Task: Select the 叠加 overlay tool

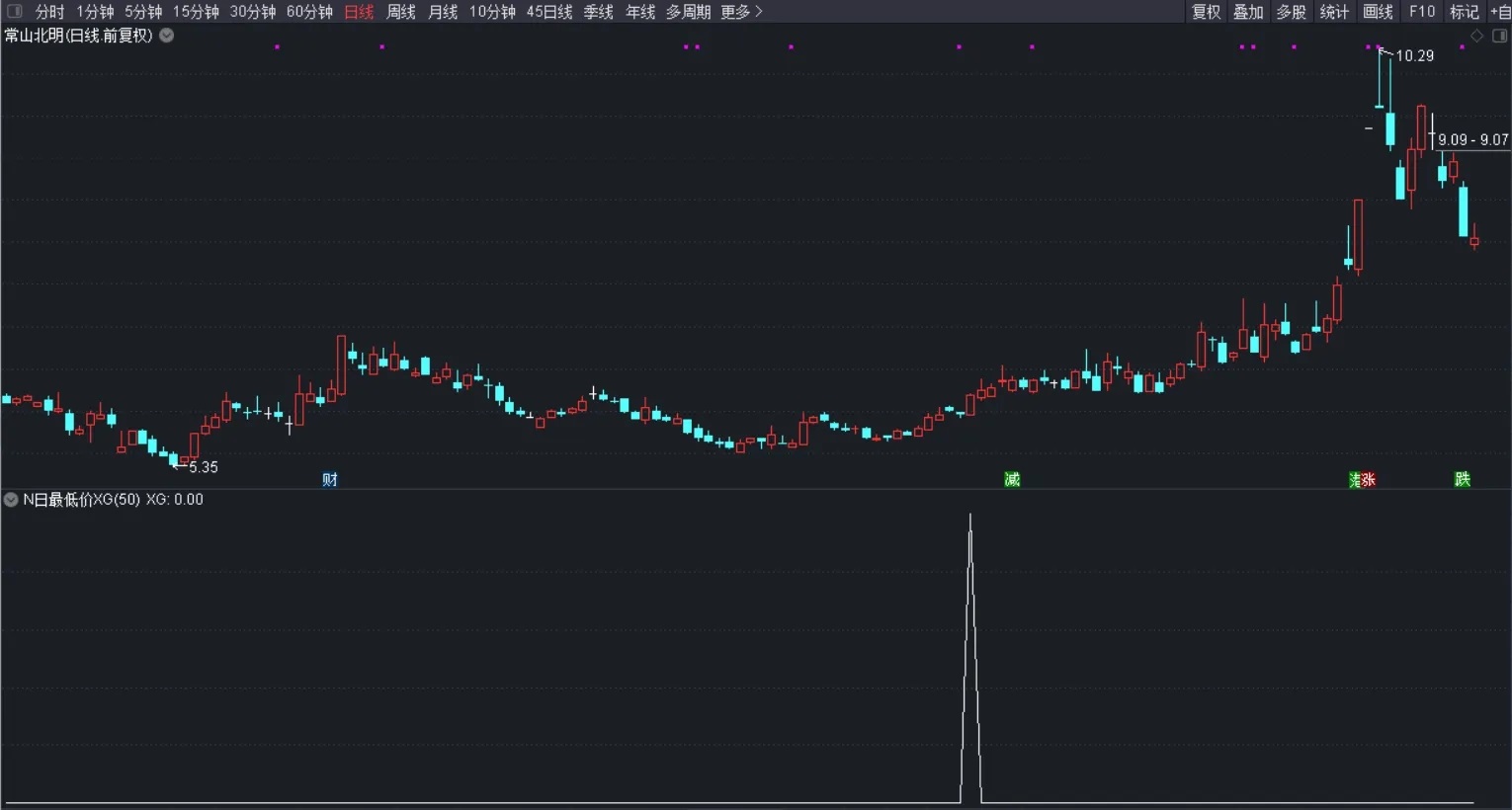Action: click(x=1247, y=11)
